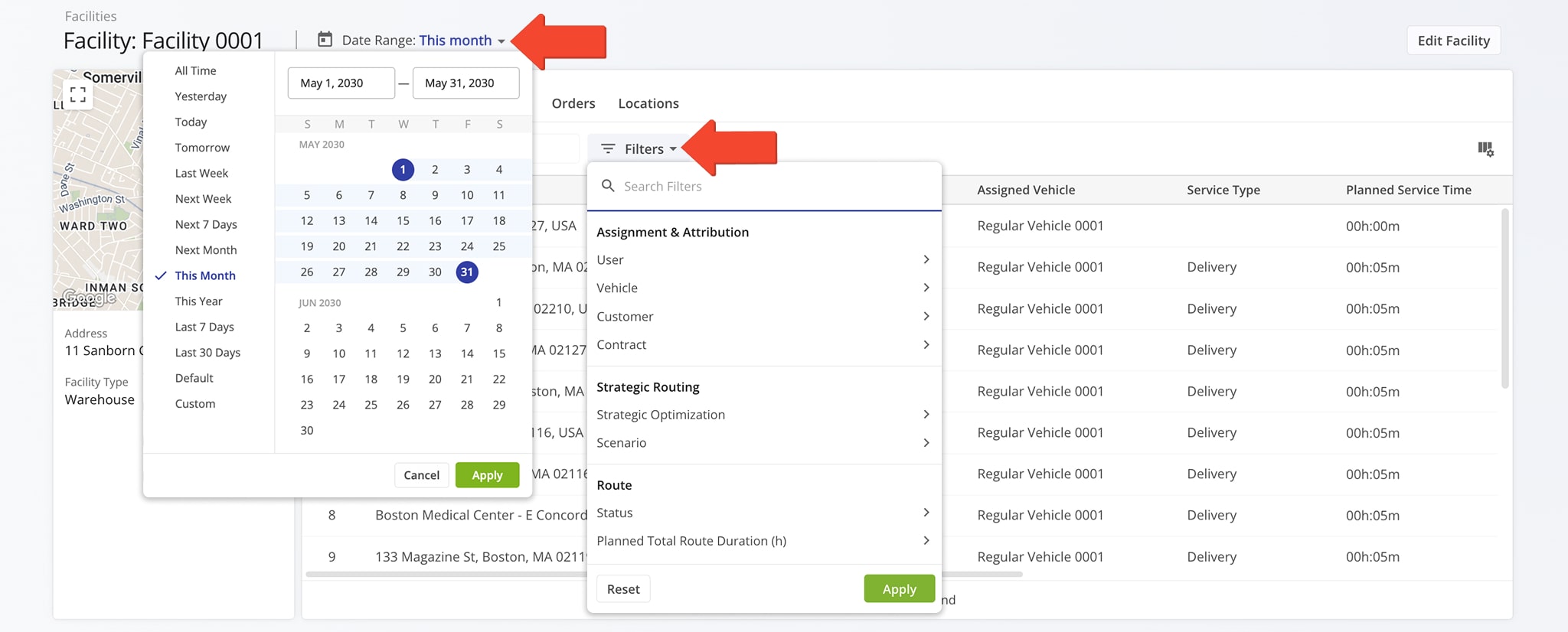
Task: Expand the Strategic Optimization filter
Action: tap(763, 414)
